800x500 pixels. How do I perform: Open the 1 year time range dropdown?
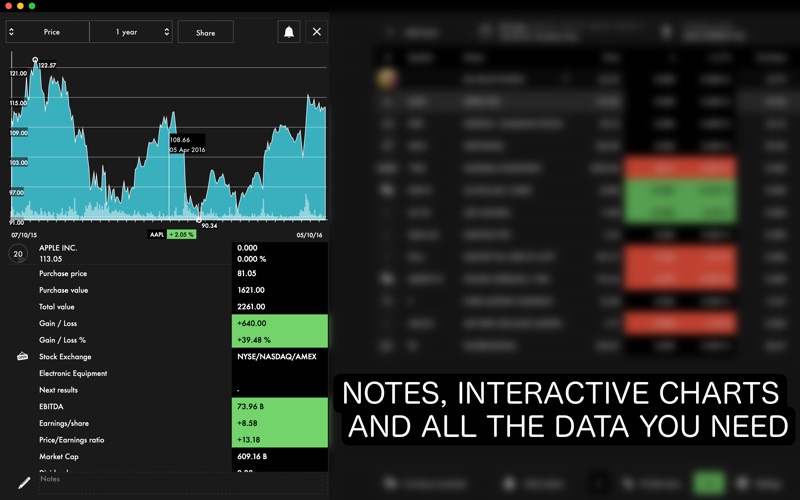click(x=130, y=32)
